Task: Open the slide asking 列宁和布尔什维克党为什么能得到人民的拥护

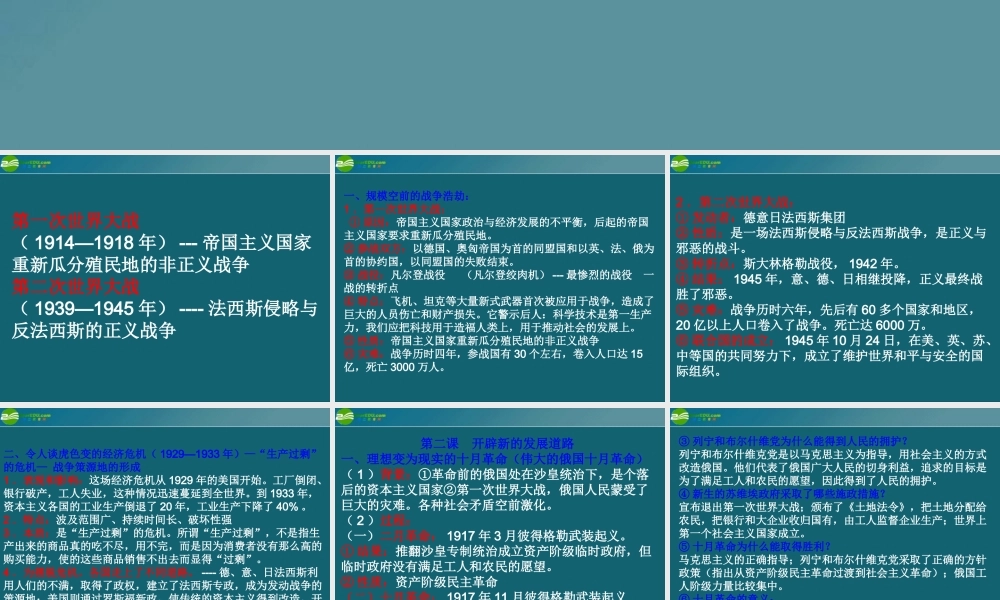Action: coord(835,504)
